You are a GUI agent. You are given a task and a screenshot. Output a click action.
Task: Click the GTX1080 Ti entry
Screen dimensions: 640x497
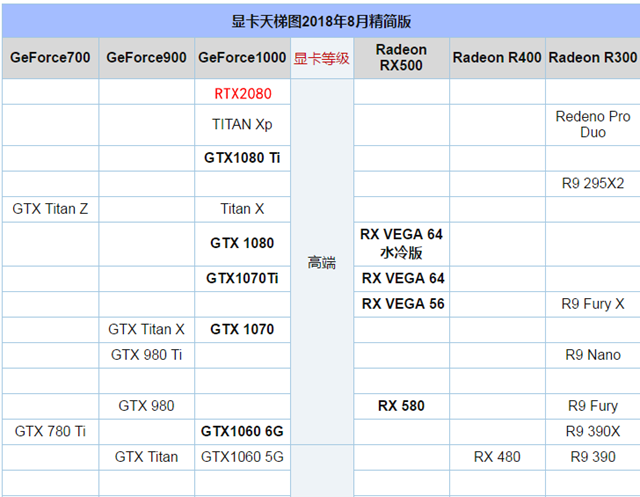pyautogui.click(x=242, y=158)
